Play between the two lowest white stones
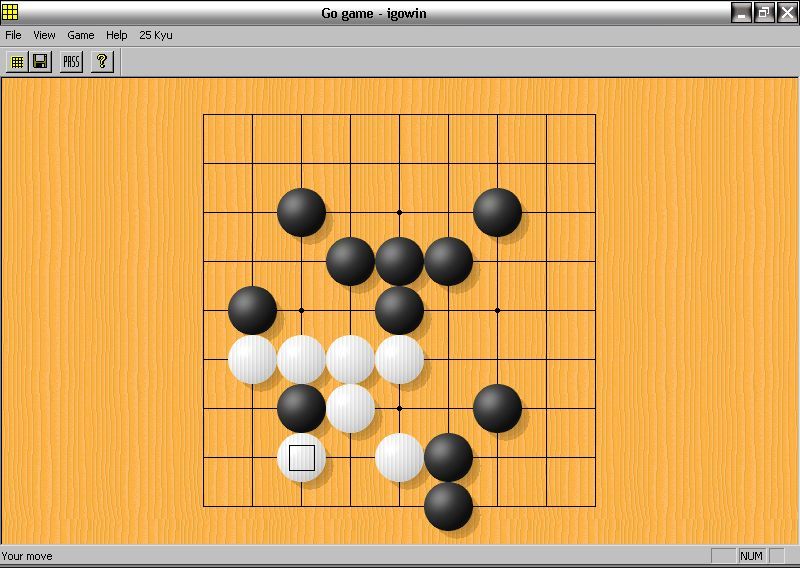Image resolution: width=800 pixels, height=568 pixels. 351,457
